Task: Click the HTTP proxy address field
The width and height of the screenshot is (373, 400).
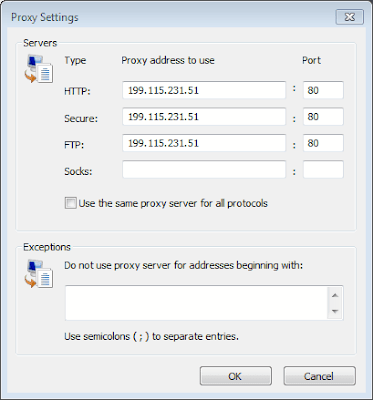Action: pos(204,90)
